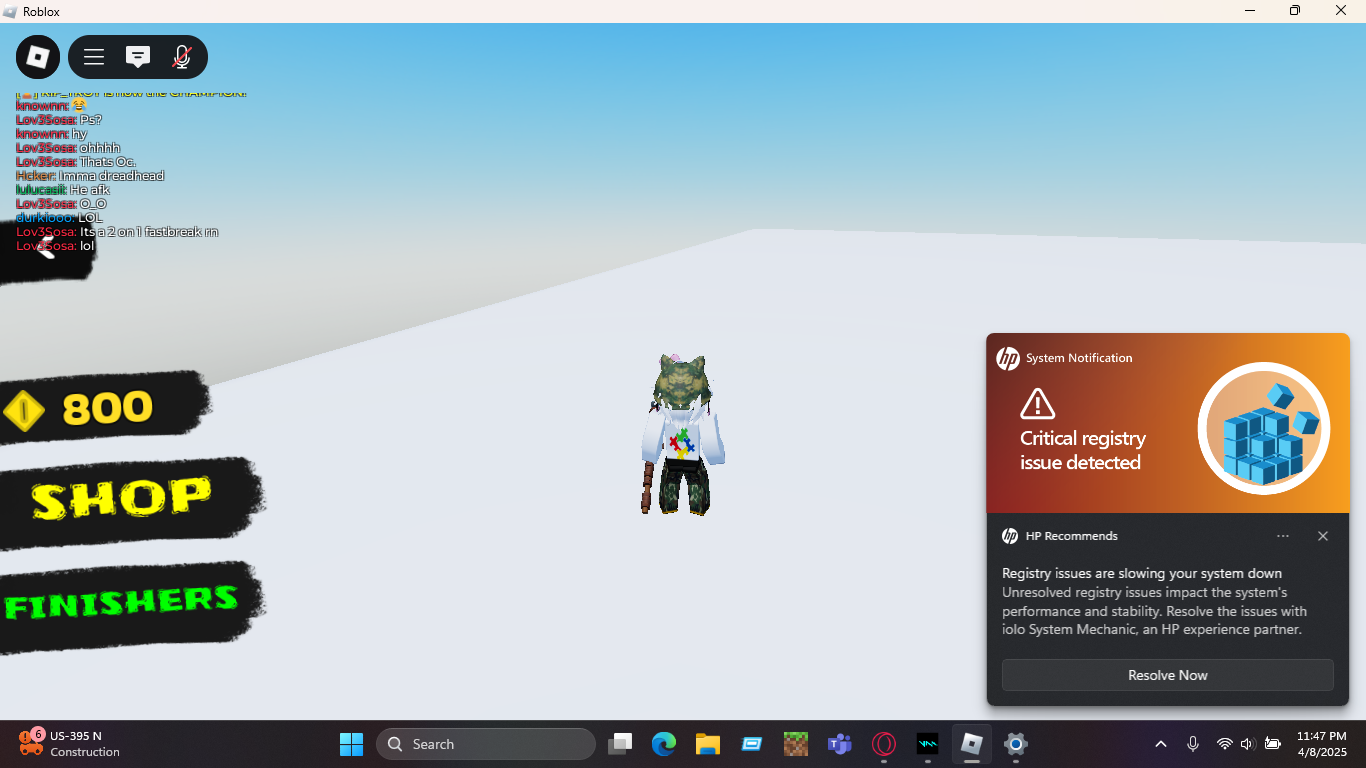This screenshot has height=768, width=1366.
Task: Click the HP logo in System Notification
Action: tap(1008, 358)
